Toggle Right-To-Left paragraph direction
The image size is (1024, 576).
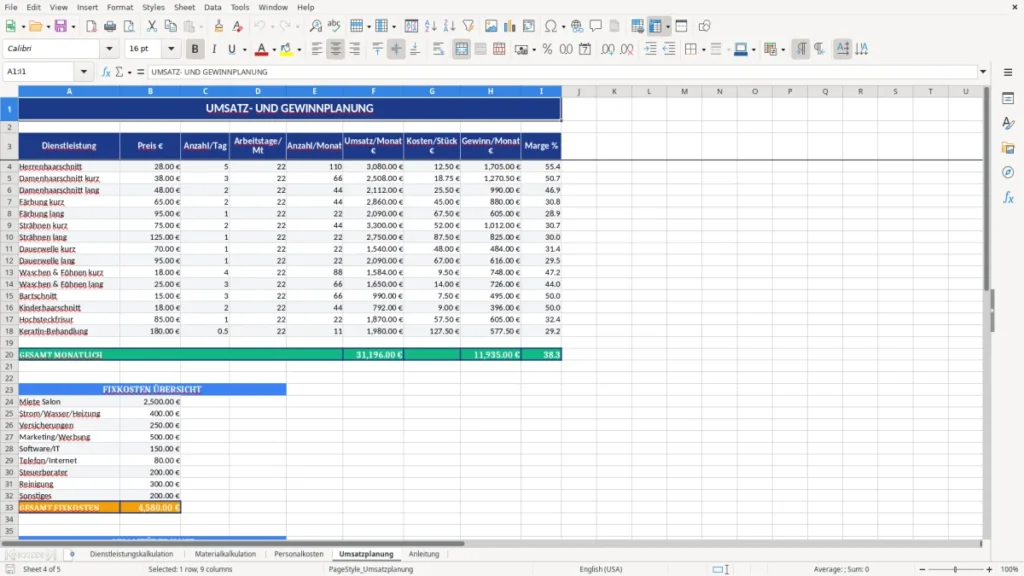pos(820,49)
